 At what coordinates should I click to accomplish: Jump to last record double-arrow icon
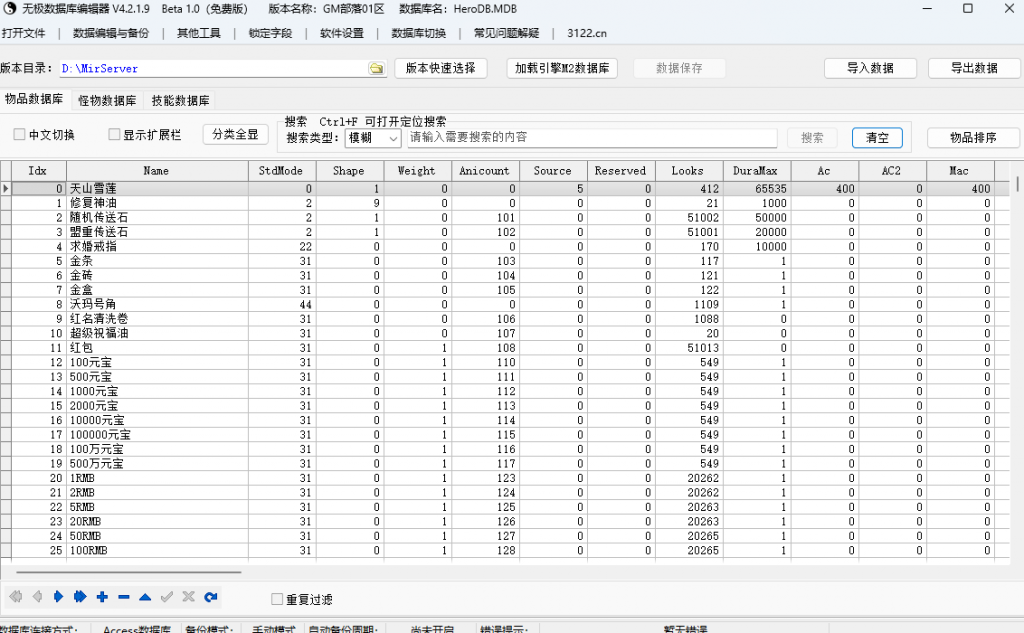(79, 597)
